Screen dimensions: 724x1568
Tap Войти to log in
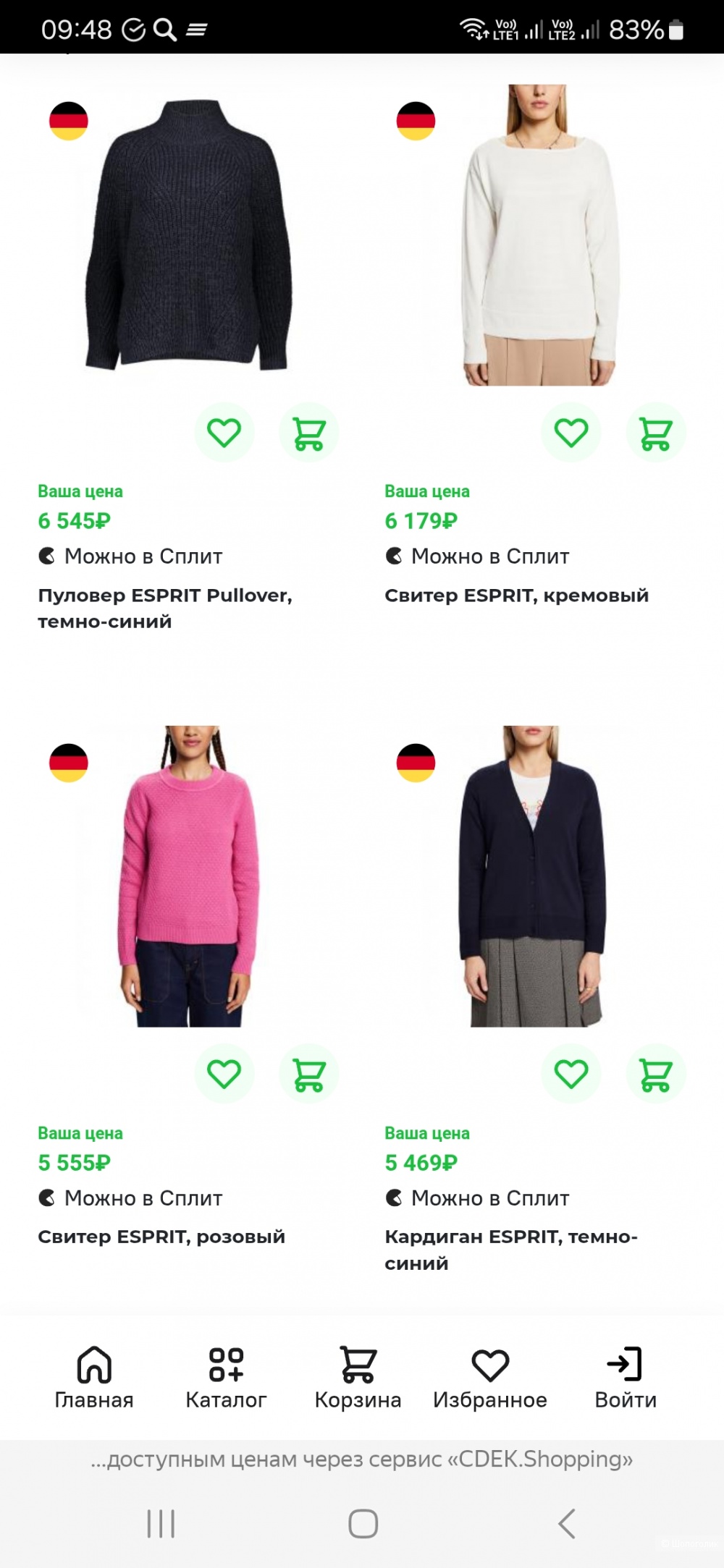click(x=626, y=1377)
